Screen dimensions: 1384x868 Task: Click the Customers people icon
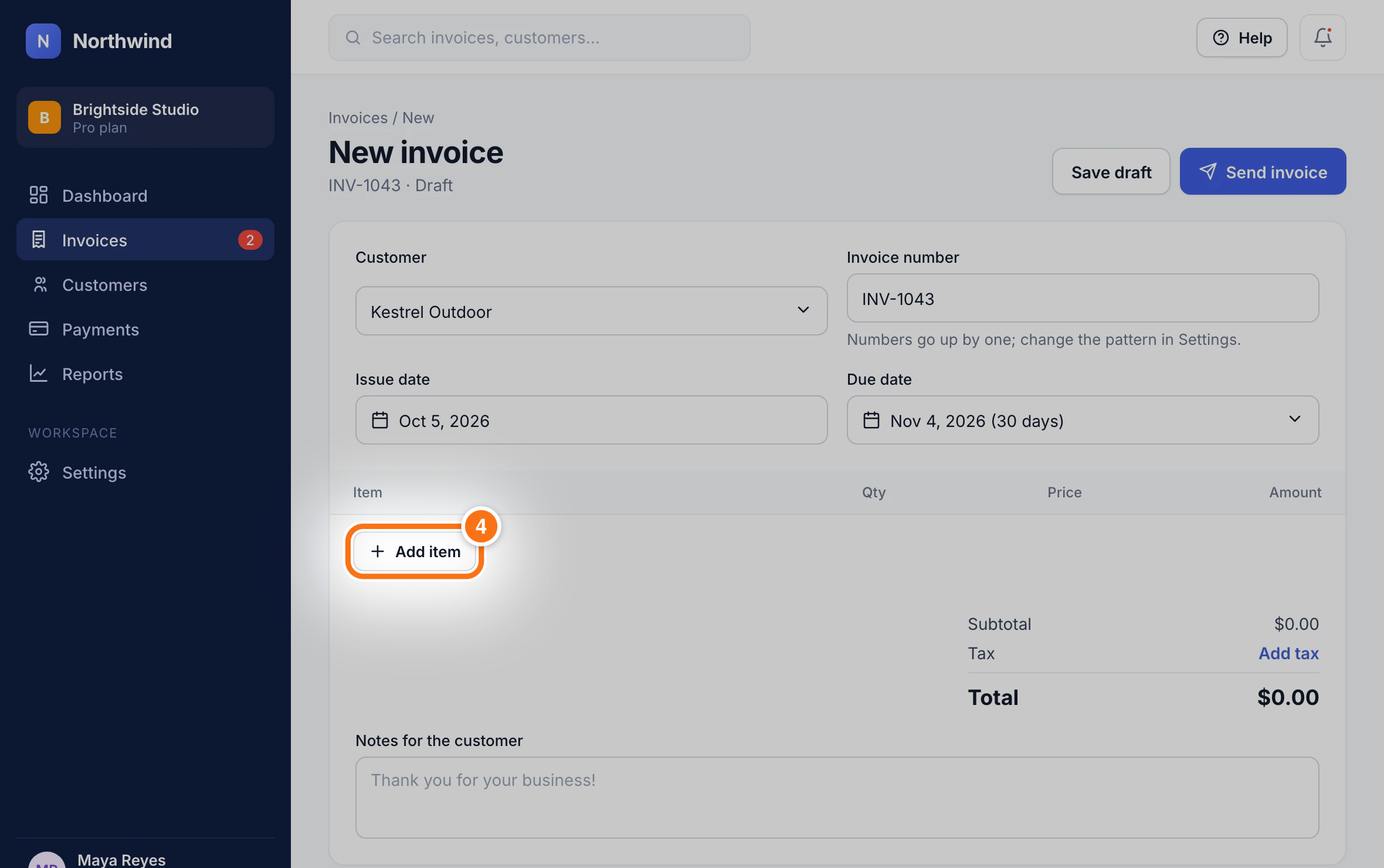[39, 284]
